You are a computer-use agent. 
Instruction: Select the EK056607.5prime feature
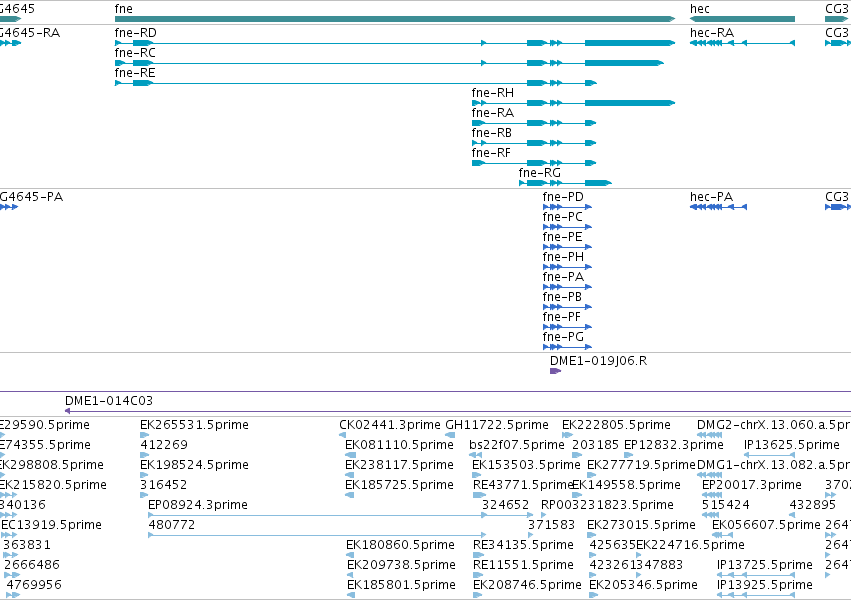click(721, 535)
